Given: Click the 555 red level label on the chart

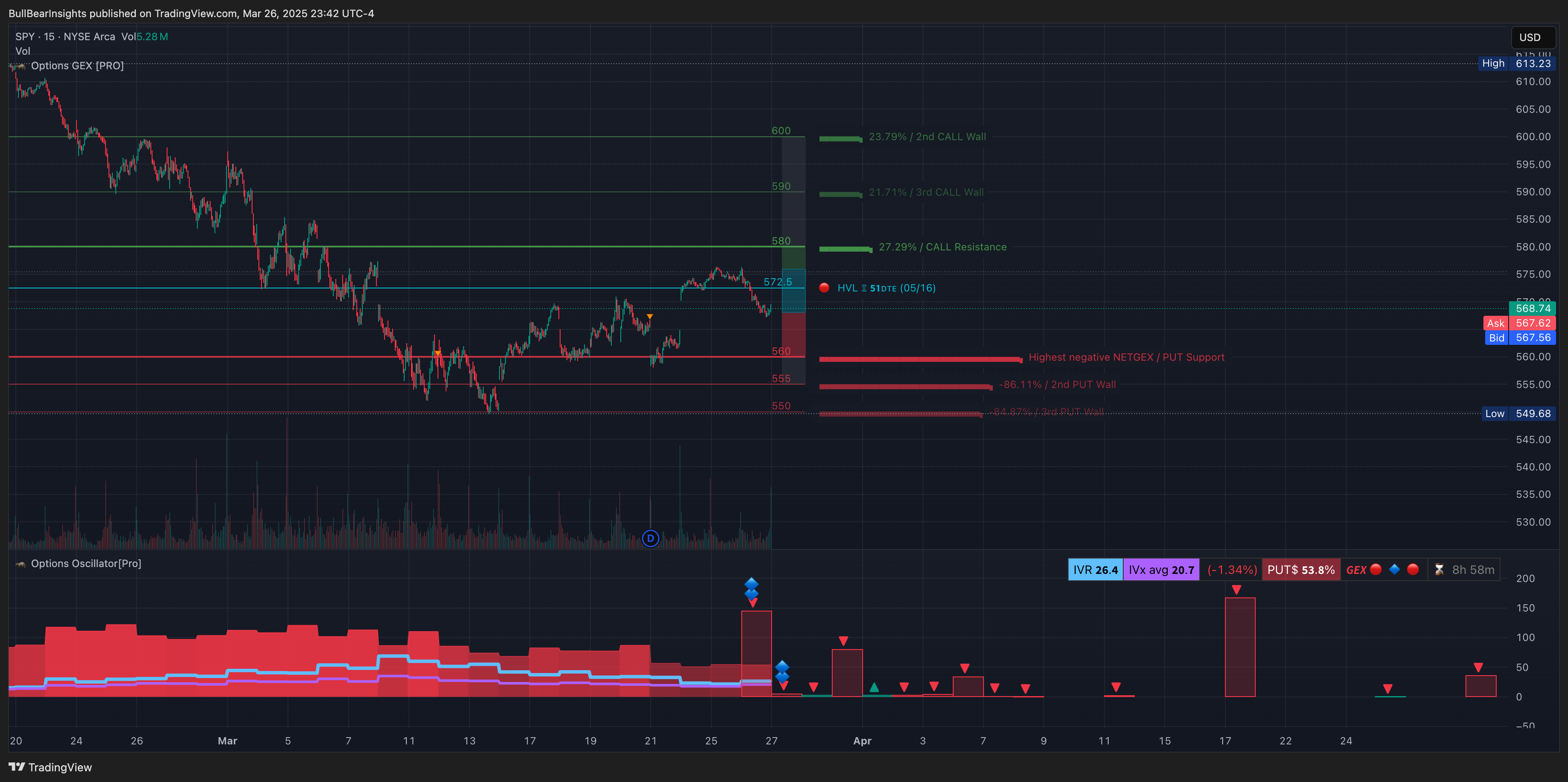Looking at the screenshot, I should [781, 379].
